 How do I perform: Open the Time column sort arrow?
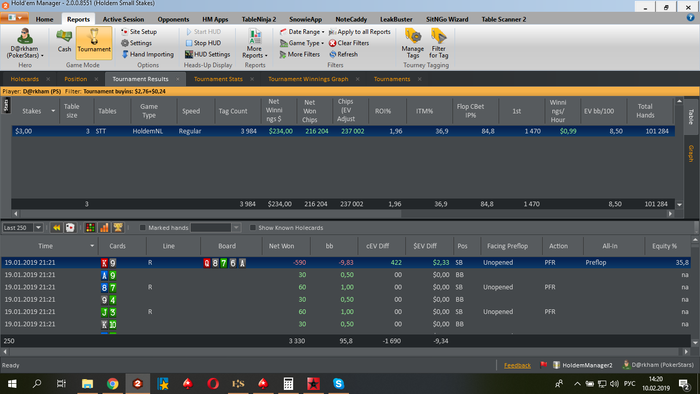[92, 246]
